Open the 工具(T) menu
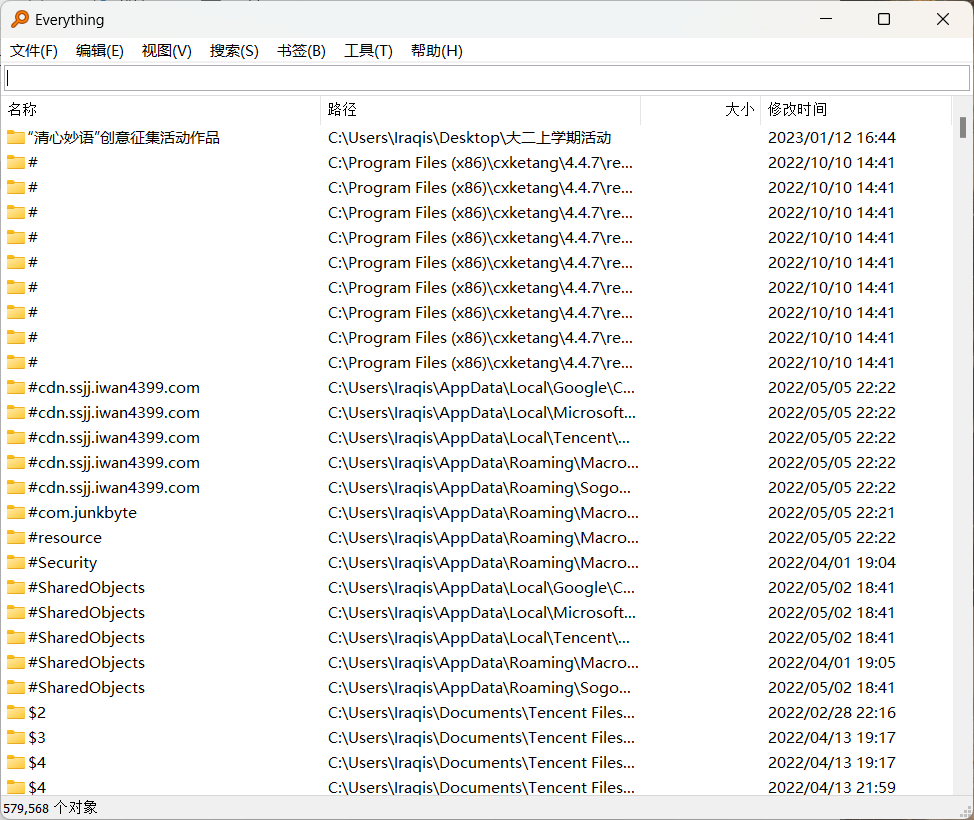The width and height of the screenshot is (974, 820). [368, 51]
